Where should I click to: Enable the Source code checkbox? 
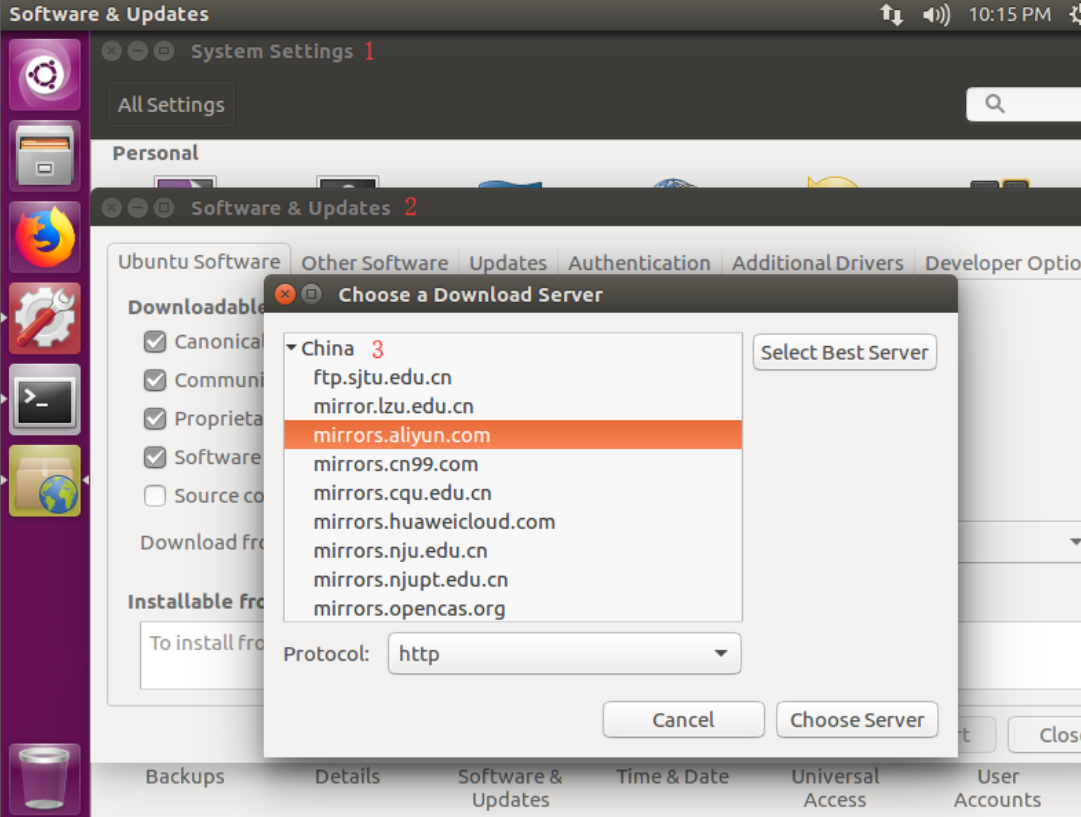coord(155,496)
